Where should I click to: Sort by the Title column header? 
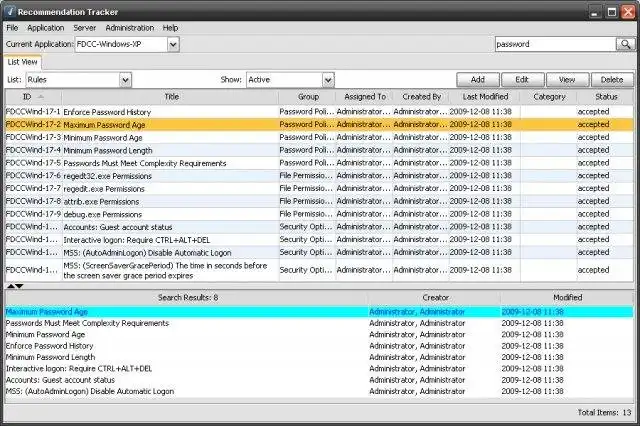click(170, 97)
